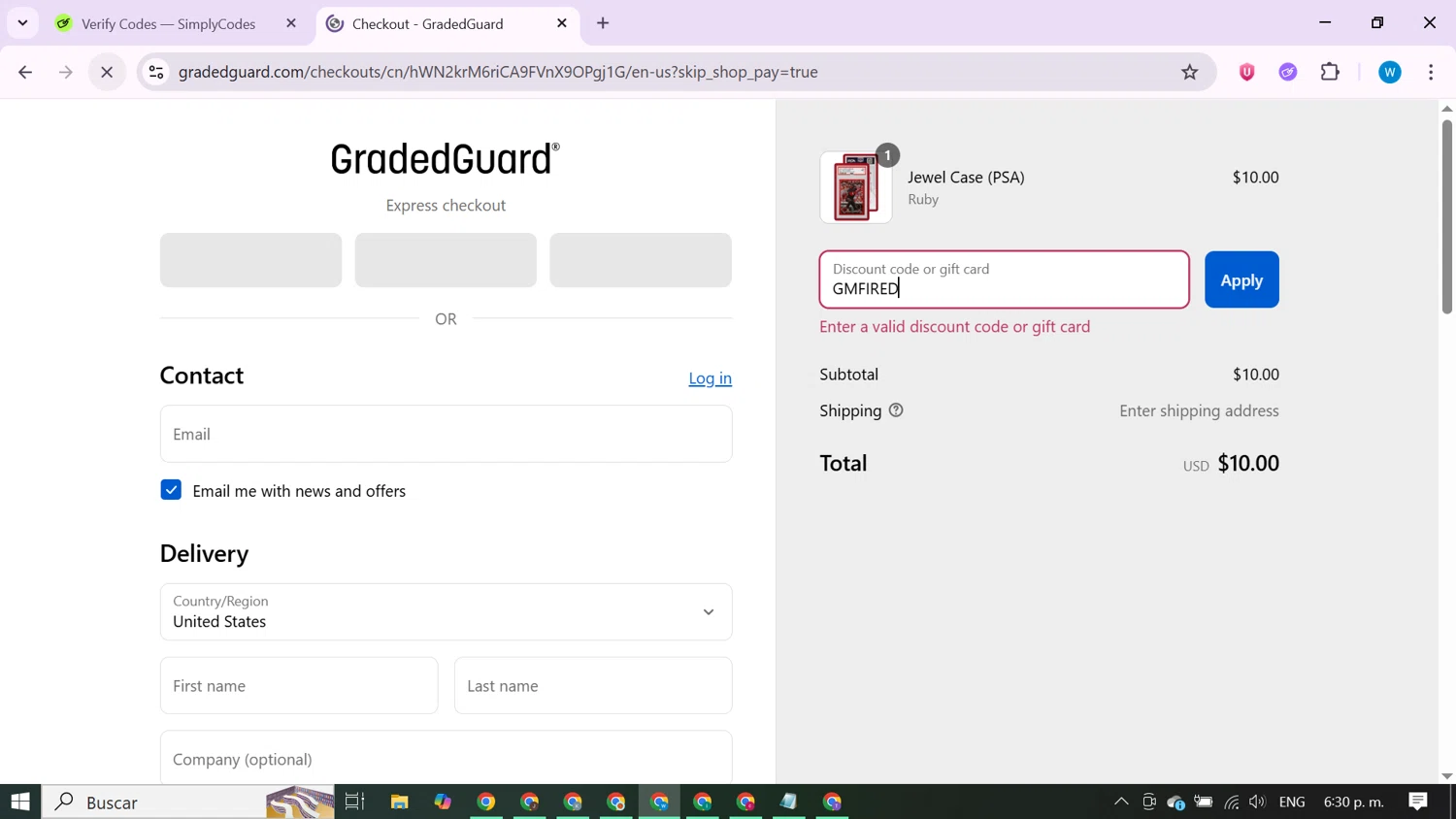Screen dimensions: 1456x819
Task: Open the Meet Now tray icon
Action: click(1149, 802)
